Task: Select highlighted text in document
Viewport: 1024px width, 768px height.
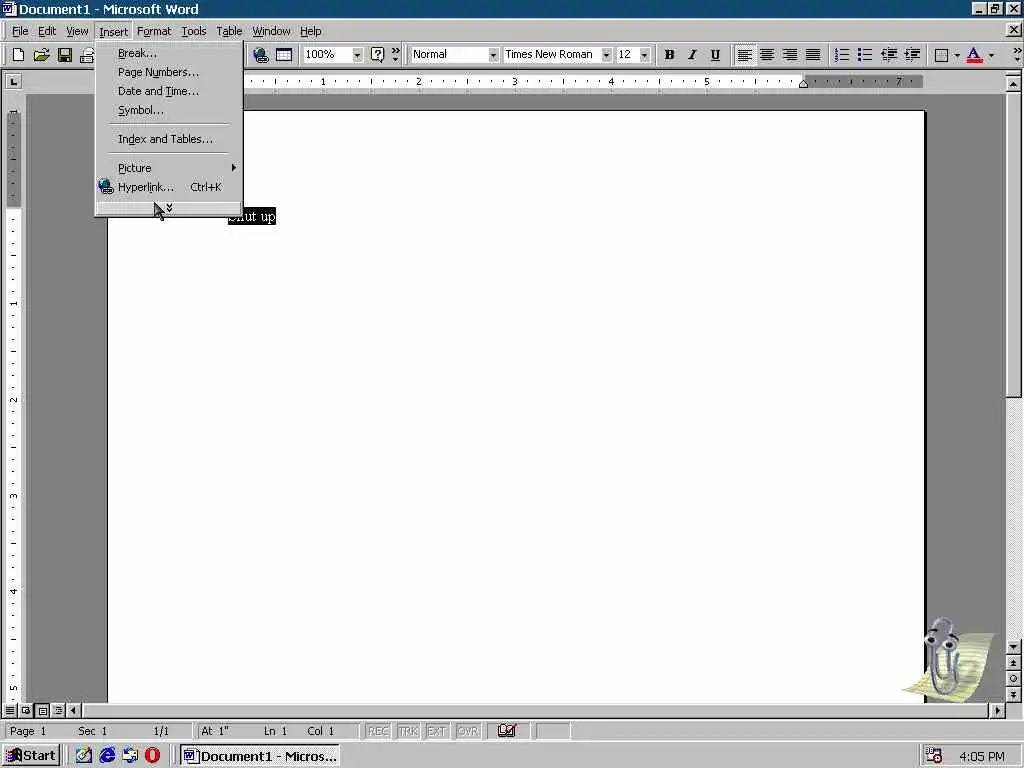Action: pyautogui.click(x=252, y=216)
